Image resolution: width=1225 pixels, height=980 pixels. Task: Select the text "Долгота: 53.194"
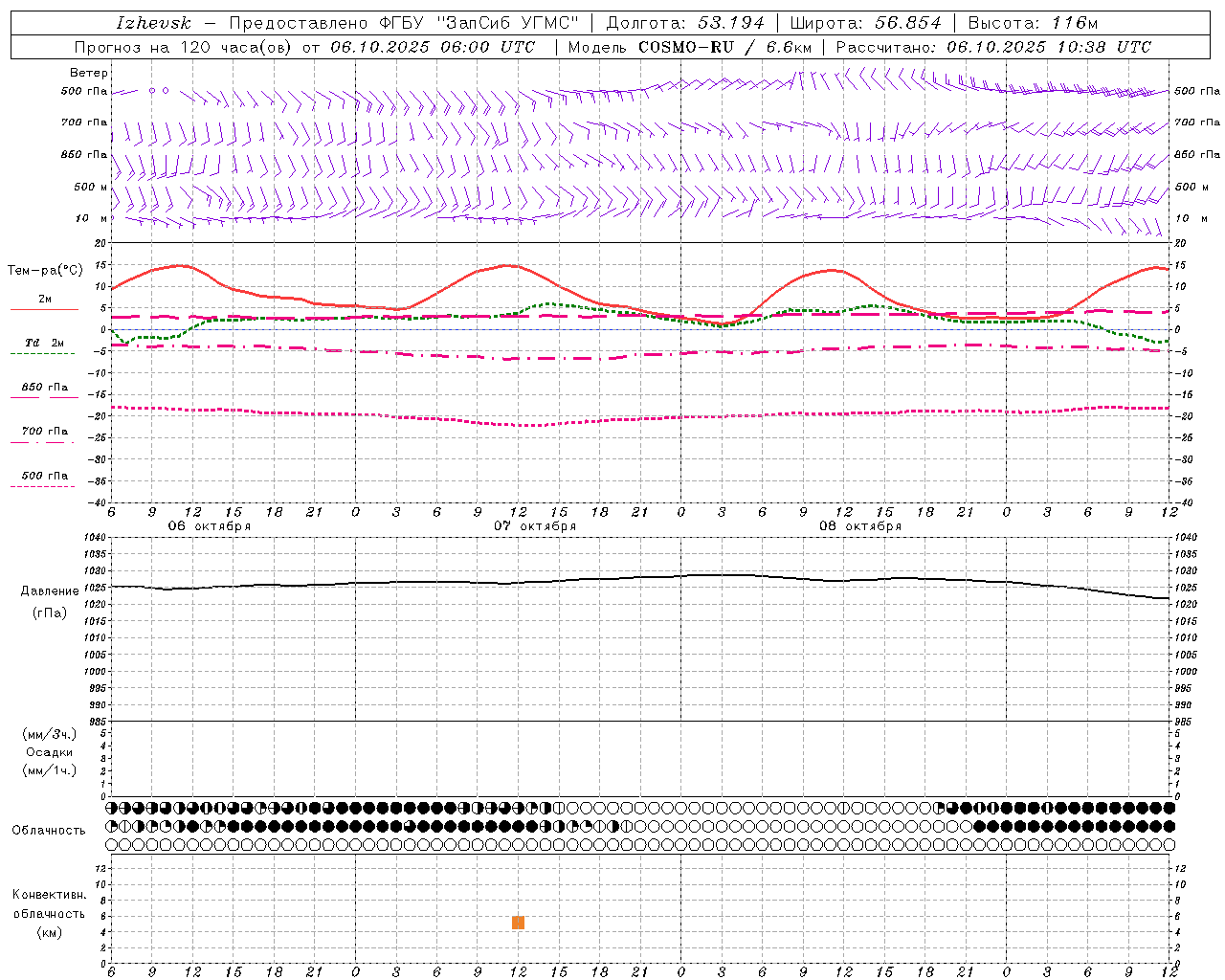tap(685, 23)
